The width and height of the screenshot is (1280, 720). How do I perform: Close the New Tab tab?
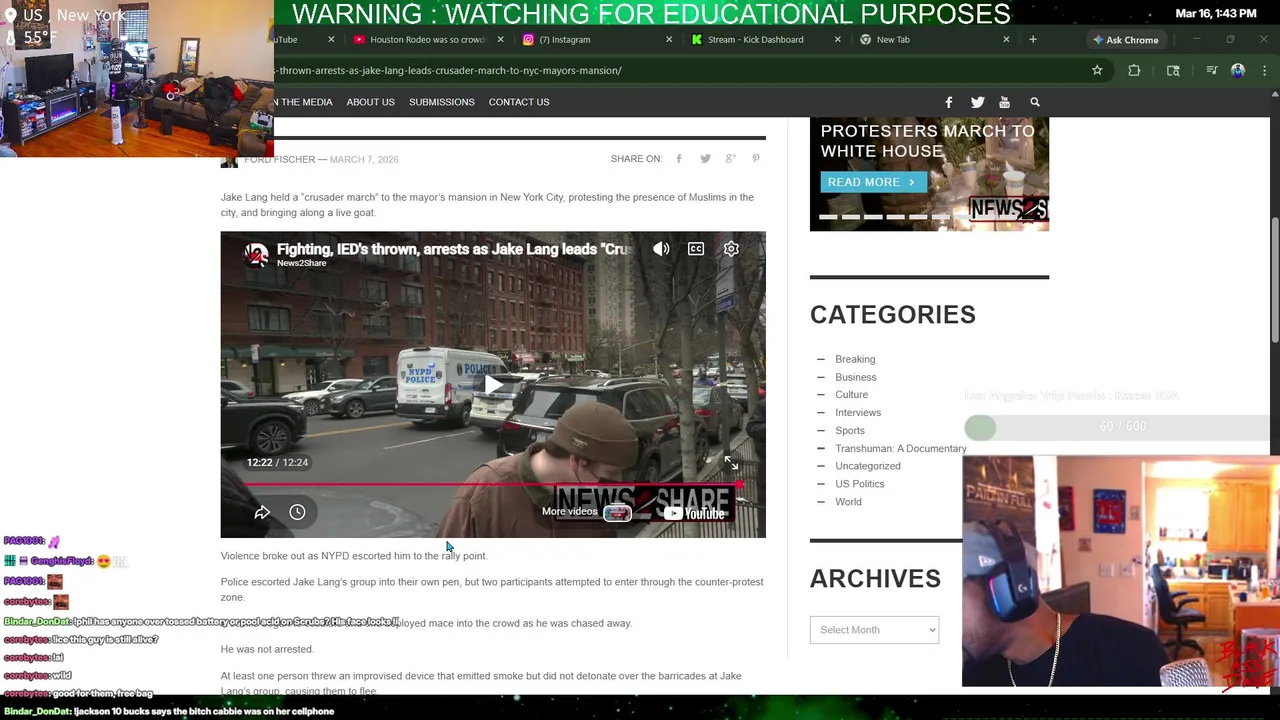[x=1006, y=40]
